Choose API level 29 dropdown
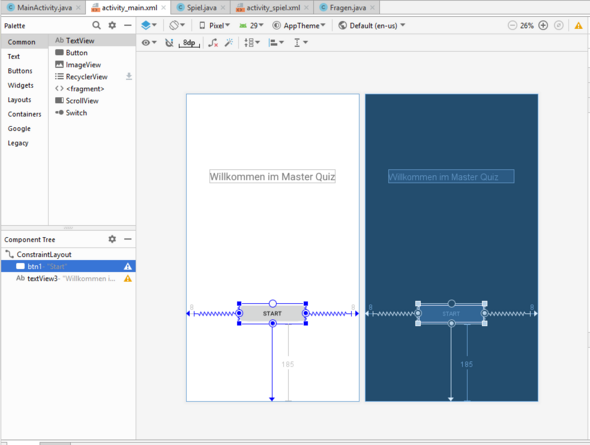 pos(251,25)
